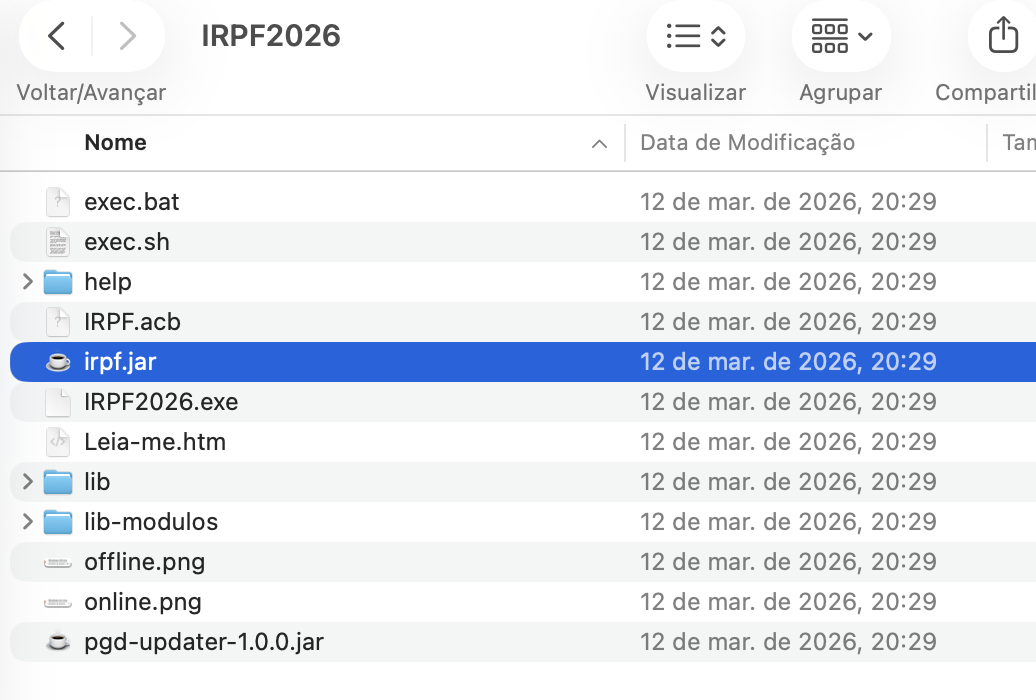The image size is (1036, 700).
Task: Click the modification date of irpf.jar
Action: pos(788,362)
